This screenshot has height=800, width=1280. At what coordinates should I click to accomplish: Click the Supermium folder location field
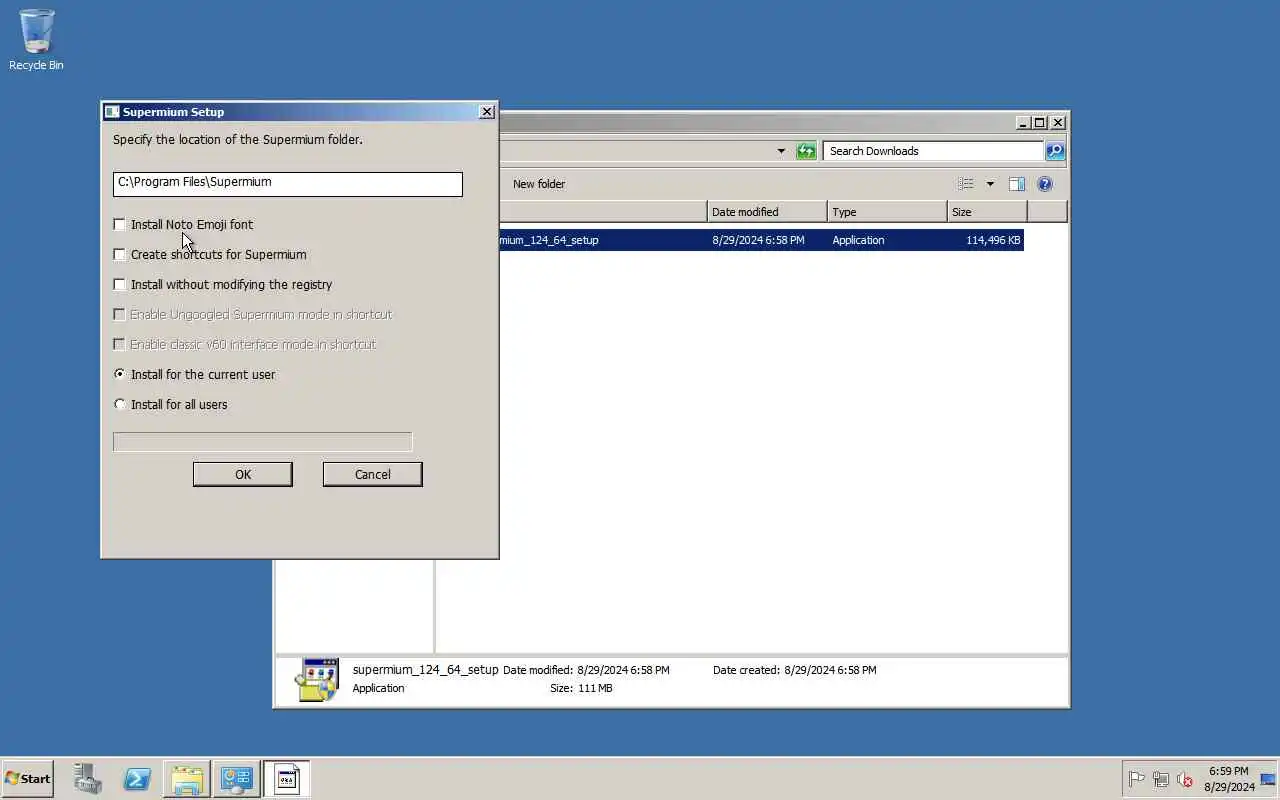pos(288,184)
